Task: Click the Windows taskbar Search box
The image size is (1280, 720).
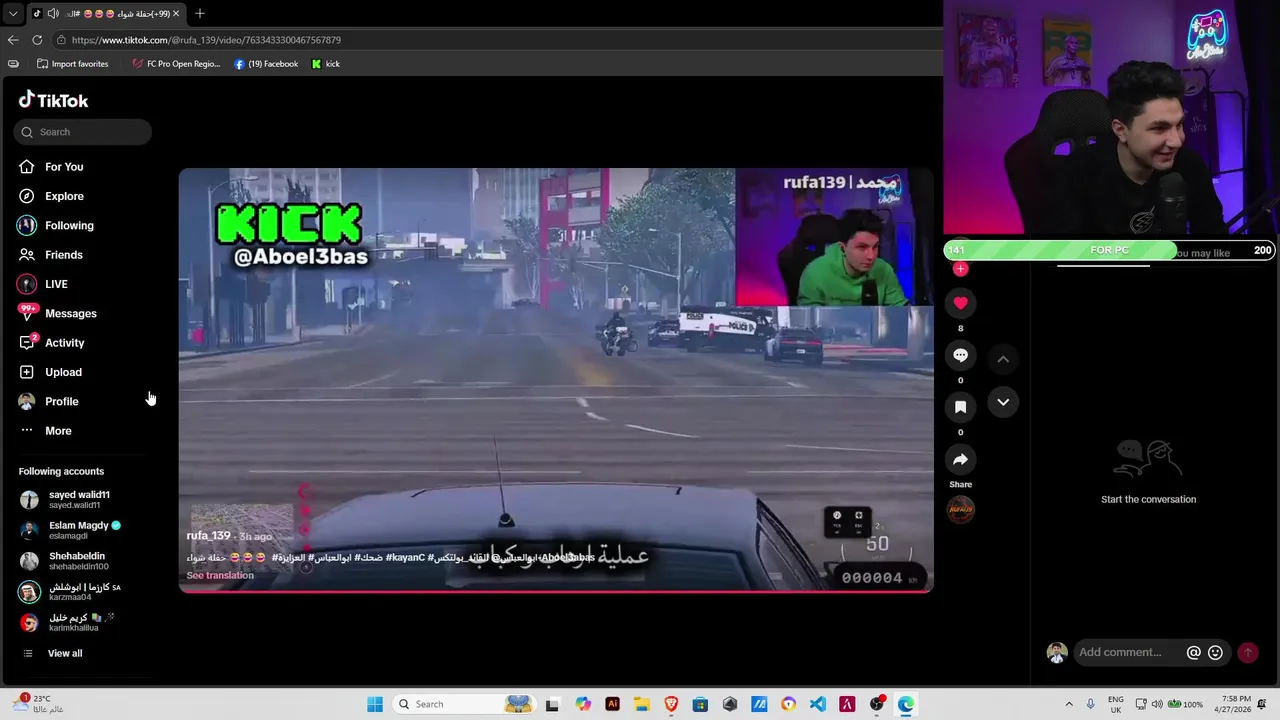Action: point(465,704)
